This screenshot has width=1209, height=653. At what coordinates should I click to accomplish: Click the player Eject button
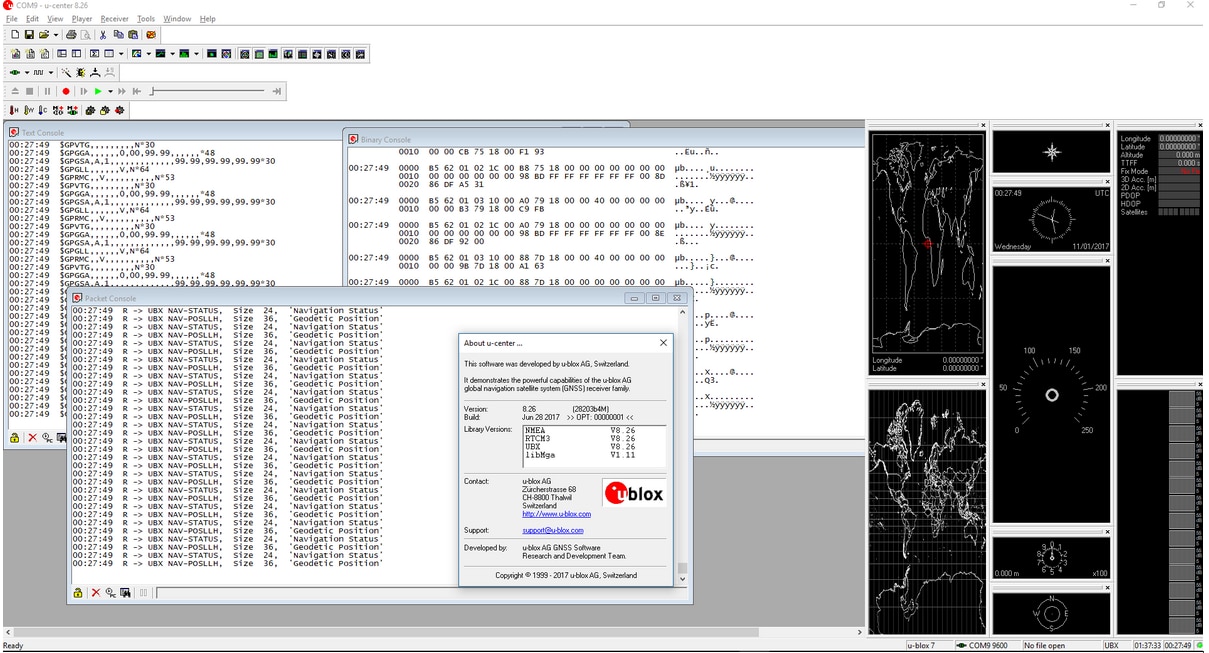point(15,91)
